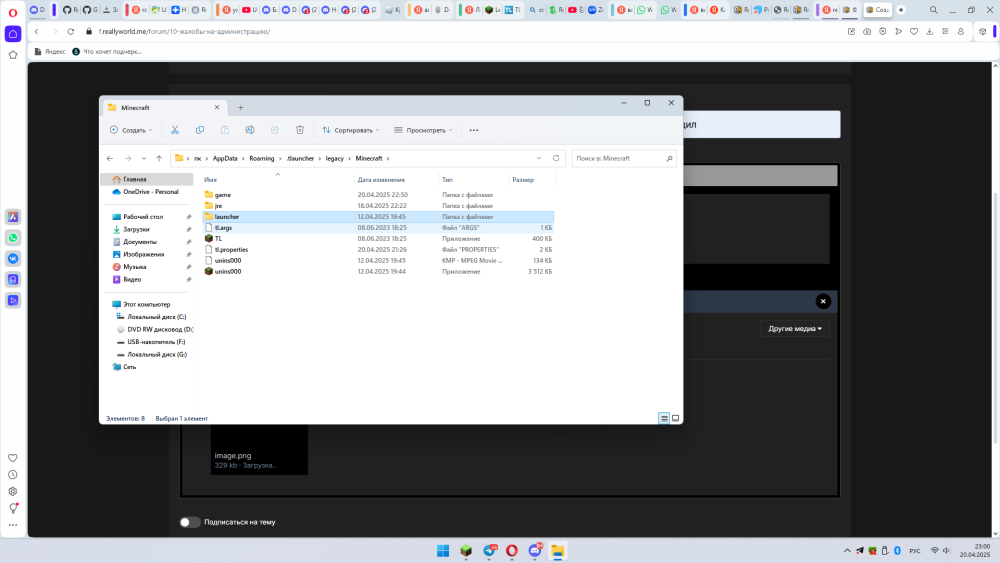Click the Copy icon in Explorer toolbar
This screenshot has height=563, width=1000.
(x=200, y=130)
